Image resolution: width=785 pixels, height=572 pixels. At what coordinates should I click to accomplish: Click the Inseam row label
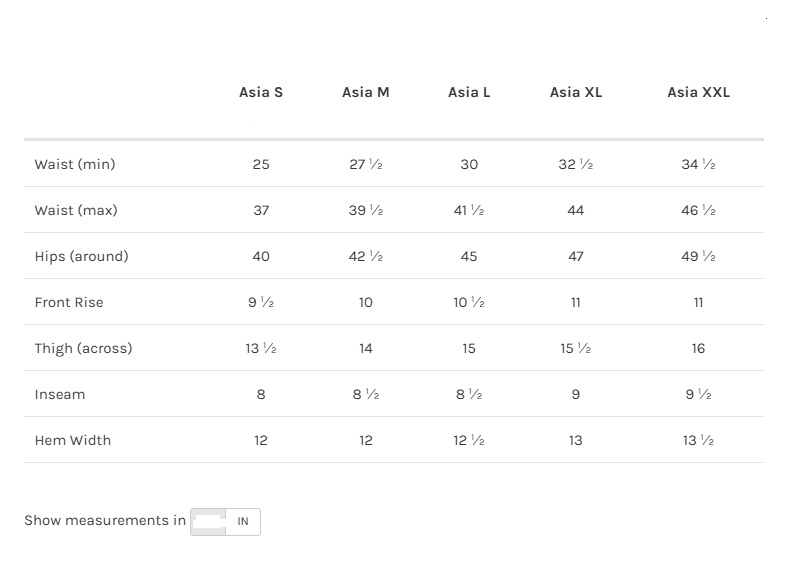pyautogui.click(x=60, y=394)
